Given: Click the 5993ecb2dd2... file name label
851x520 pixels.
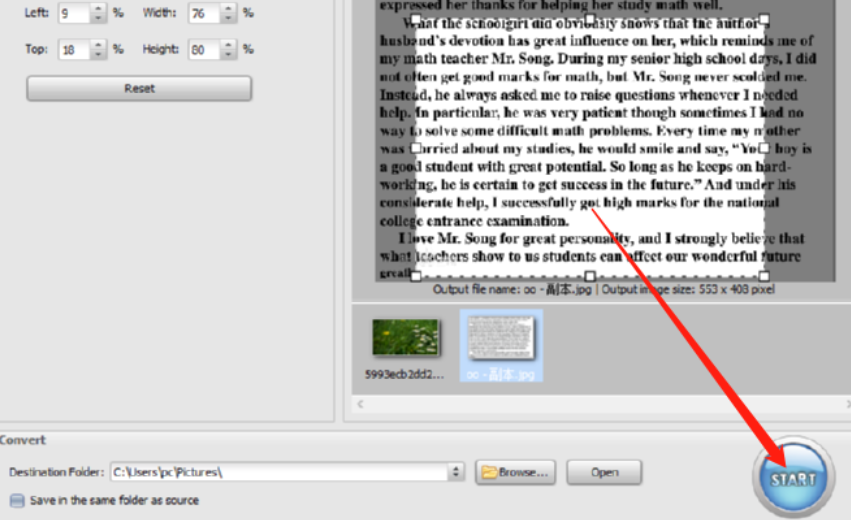Looking at the screenshot, I should 404,374.
